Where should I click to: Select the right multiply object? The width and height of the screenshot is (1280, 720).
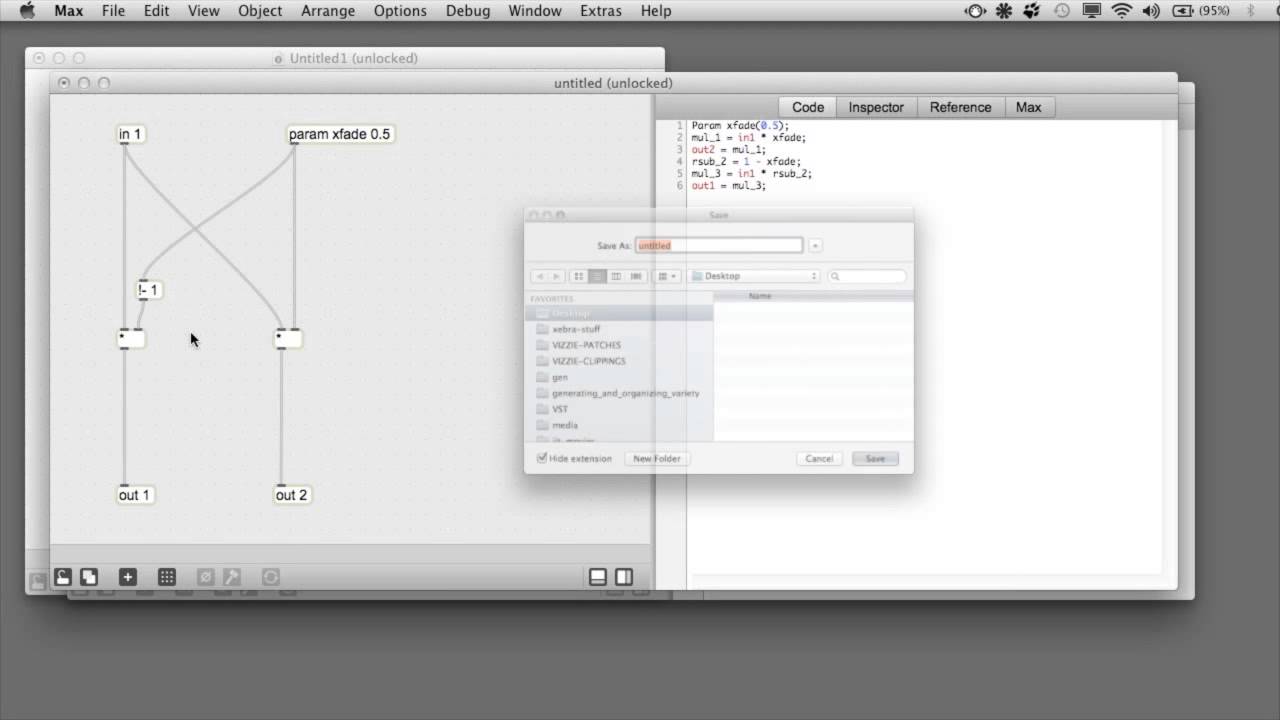[288, 339]
